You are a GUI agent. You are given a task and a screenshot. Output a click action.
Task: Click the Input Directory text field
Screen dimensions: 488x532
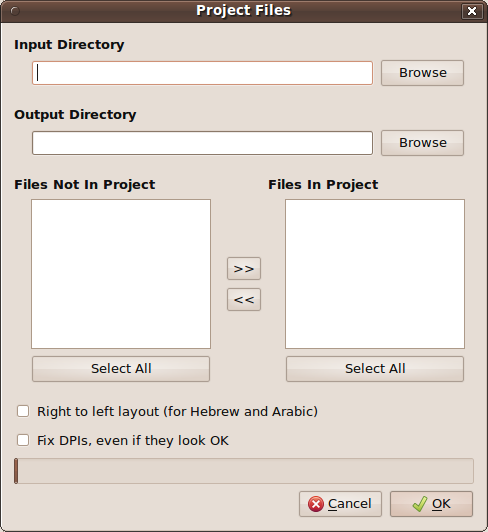click(202, 73)
